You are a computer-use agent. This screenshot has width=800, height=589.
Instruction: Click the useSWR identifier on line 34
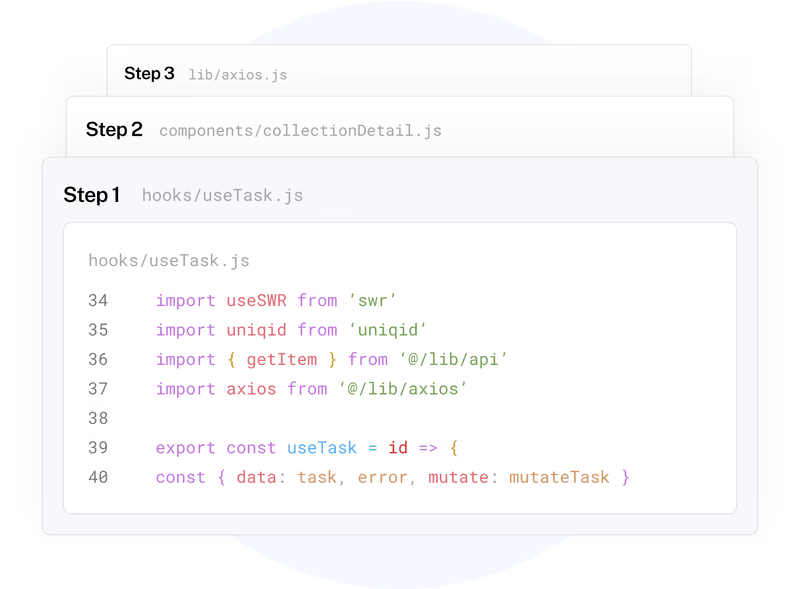tap(257, 300)
